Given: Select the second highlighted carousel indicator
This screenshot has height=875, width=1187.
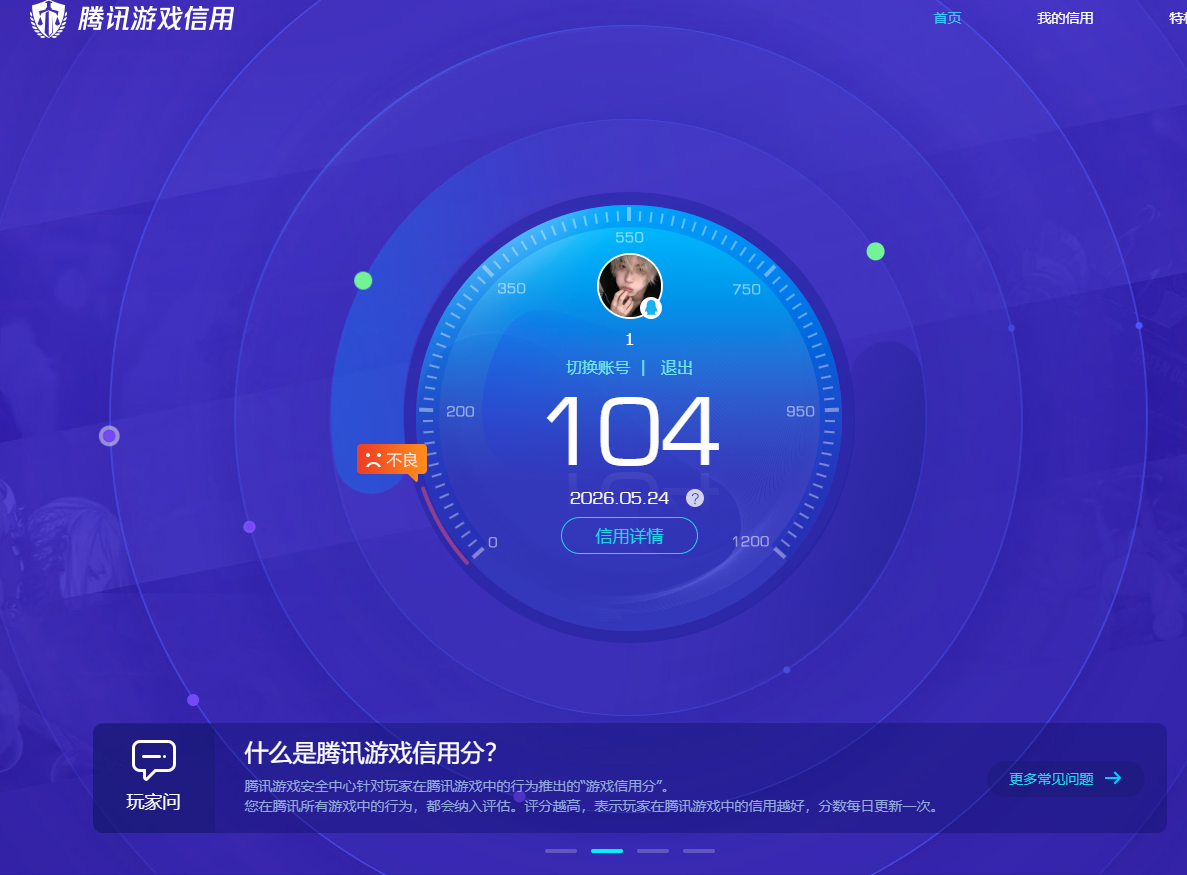Looking at the screenshot, I should coord(607,851).
